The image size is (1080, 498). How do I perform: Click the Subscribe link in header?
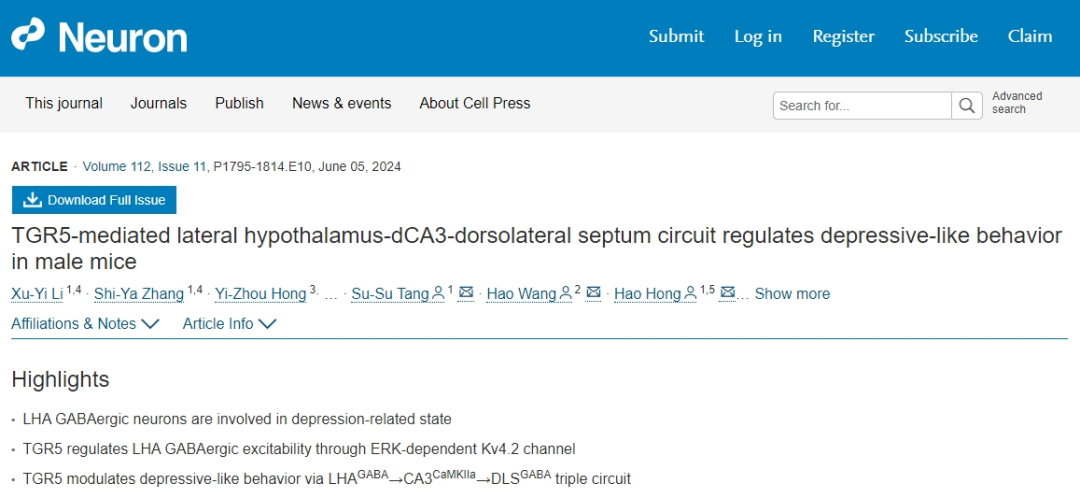pyautogui.click(x=941, y=36)
